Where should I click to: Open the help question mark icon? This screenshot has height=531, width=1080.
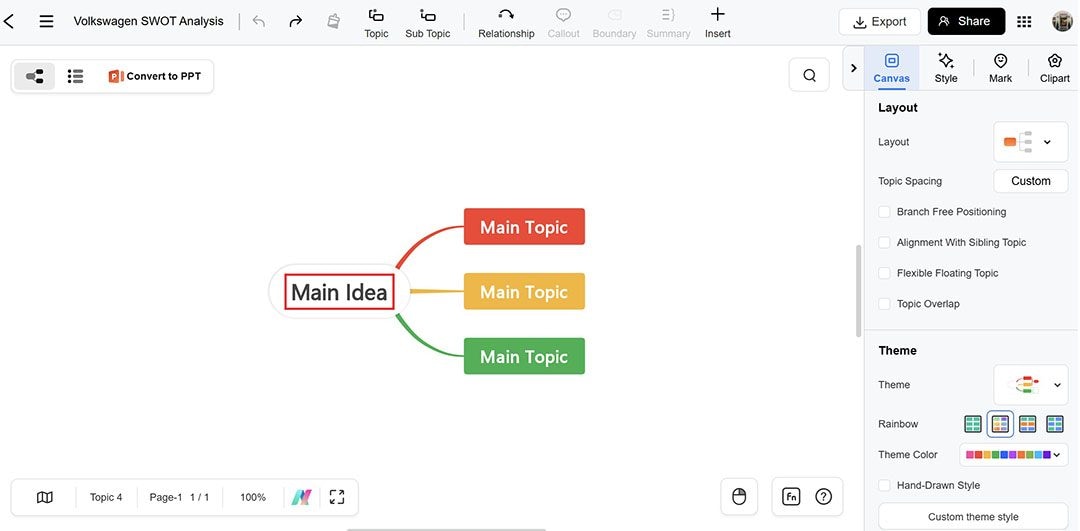823,497
